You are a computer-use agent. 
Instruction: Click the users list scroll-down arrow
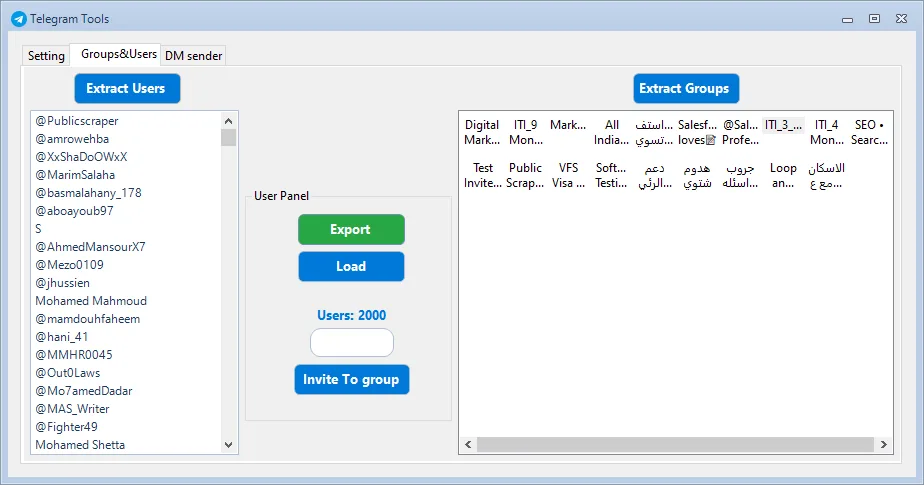click(229, 445)
